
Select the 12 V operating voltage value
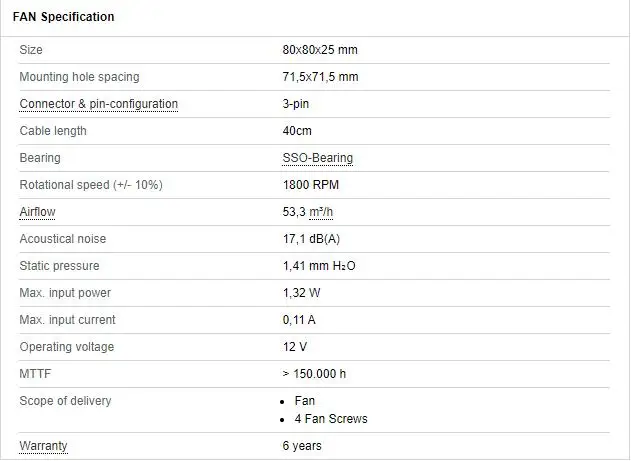[x=294, y=347]
